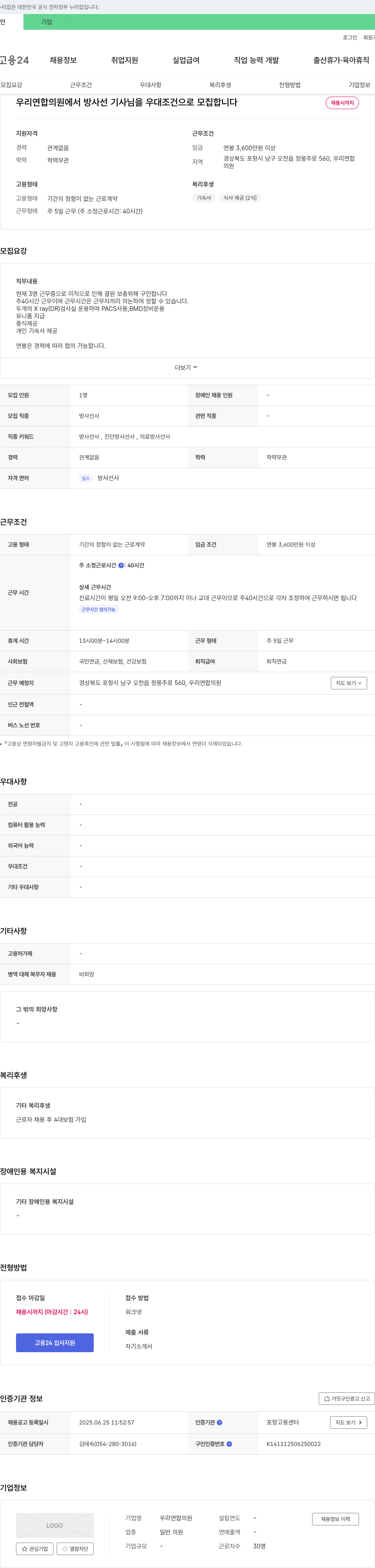Jump to 복리후생 section tab
This screenshot has width=375, height=1568.
(220, 84)
